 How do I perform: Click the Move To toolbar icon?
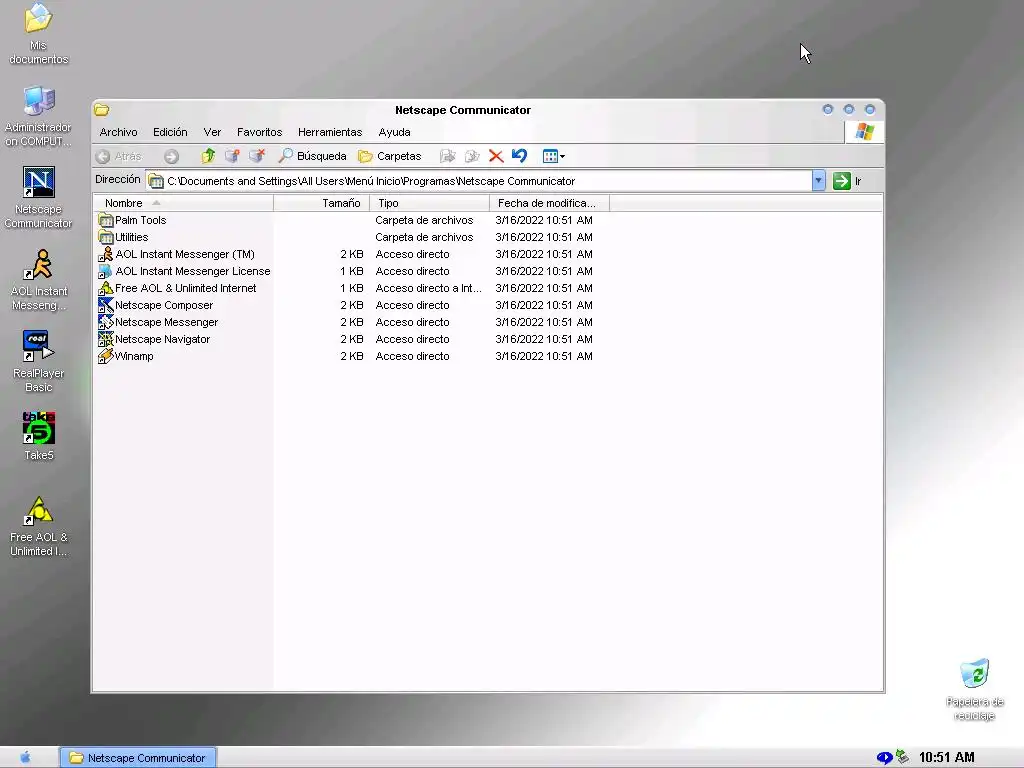[x=447, y=156]
